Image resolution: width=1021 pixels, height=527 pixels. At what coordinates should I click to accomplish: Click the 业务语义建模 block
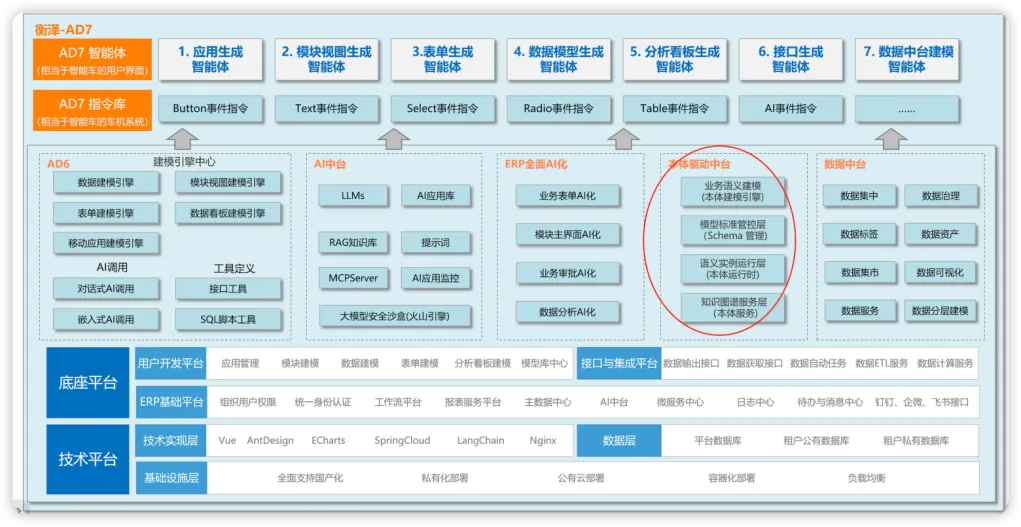tap(732, 191)
